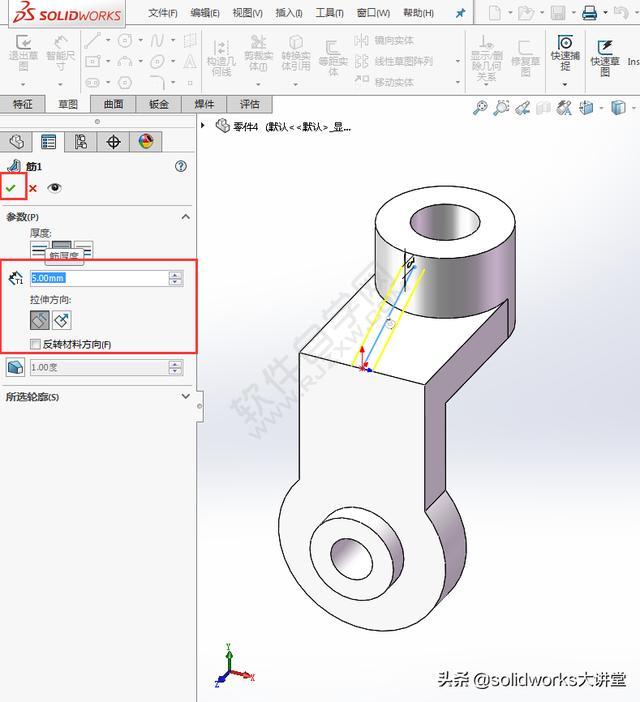This screenshot has height=702, width=640.
Task: Click the 零件4 part name in flyout tree
Action: point(245,127)
